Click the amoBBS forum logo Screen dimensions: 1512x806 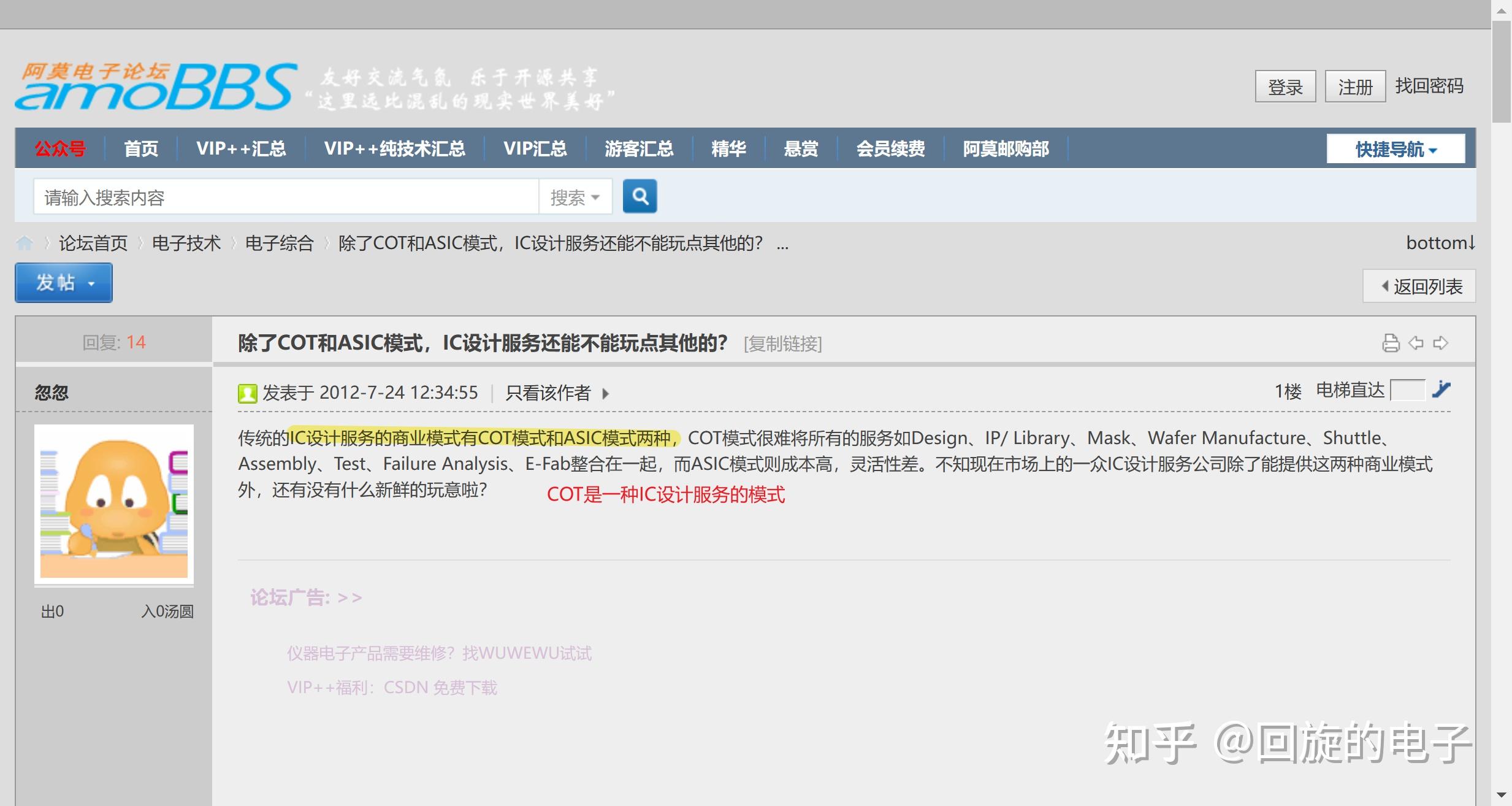[153, 86]
